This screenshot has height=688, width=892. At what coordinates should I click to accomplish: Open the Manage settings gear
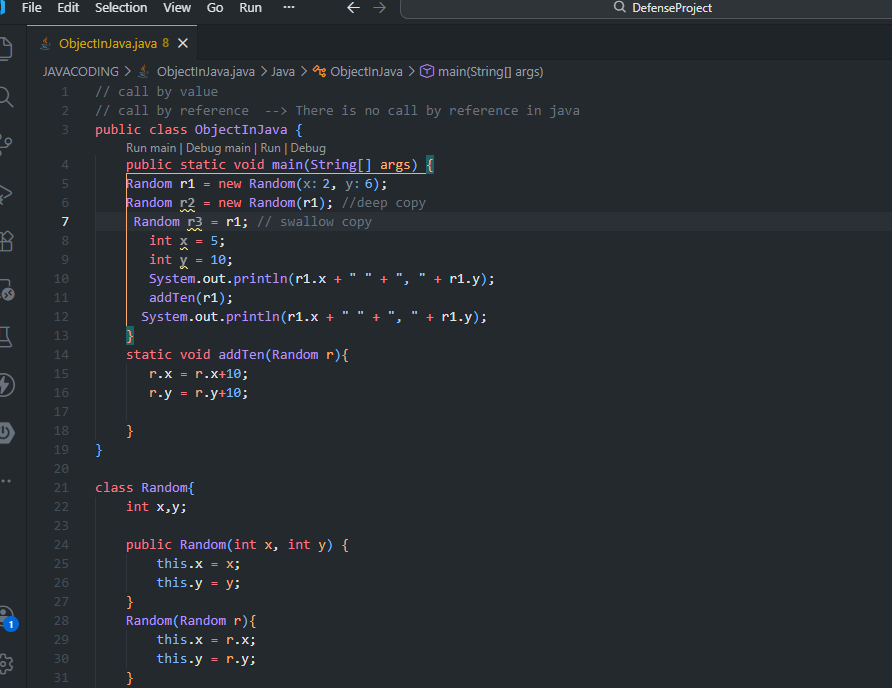coord(6,664)
